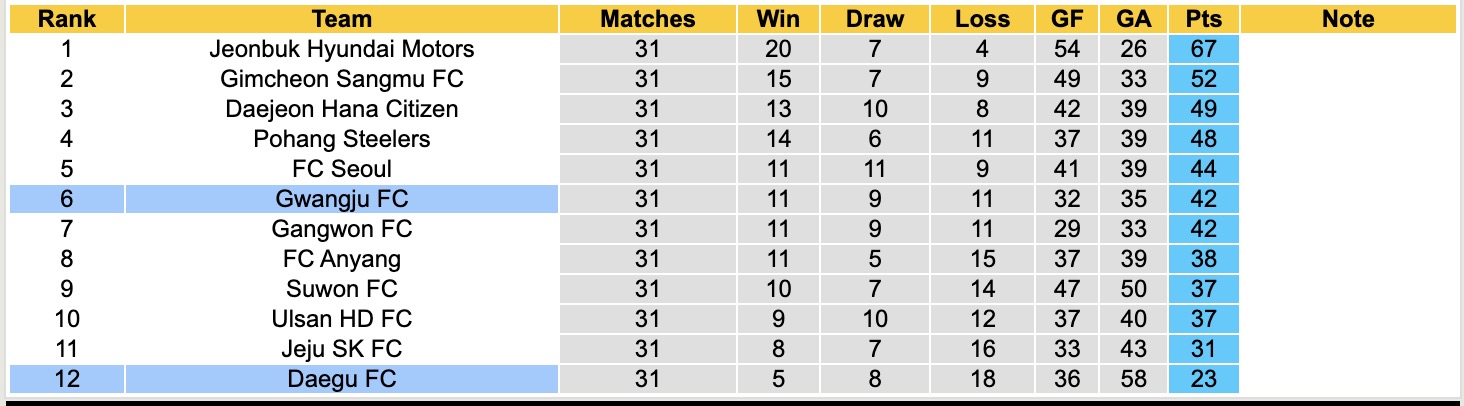Click the Win column header
This screenshot has height=406, width=1464.
coord(778,19)
